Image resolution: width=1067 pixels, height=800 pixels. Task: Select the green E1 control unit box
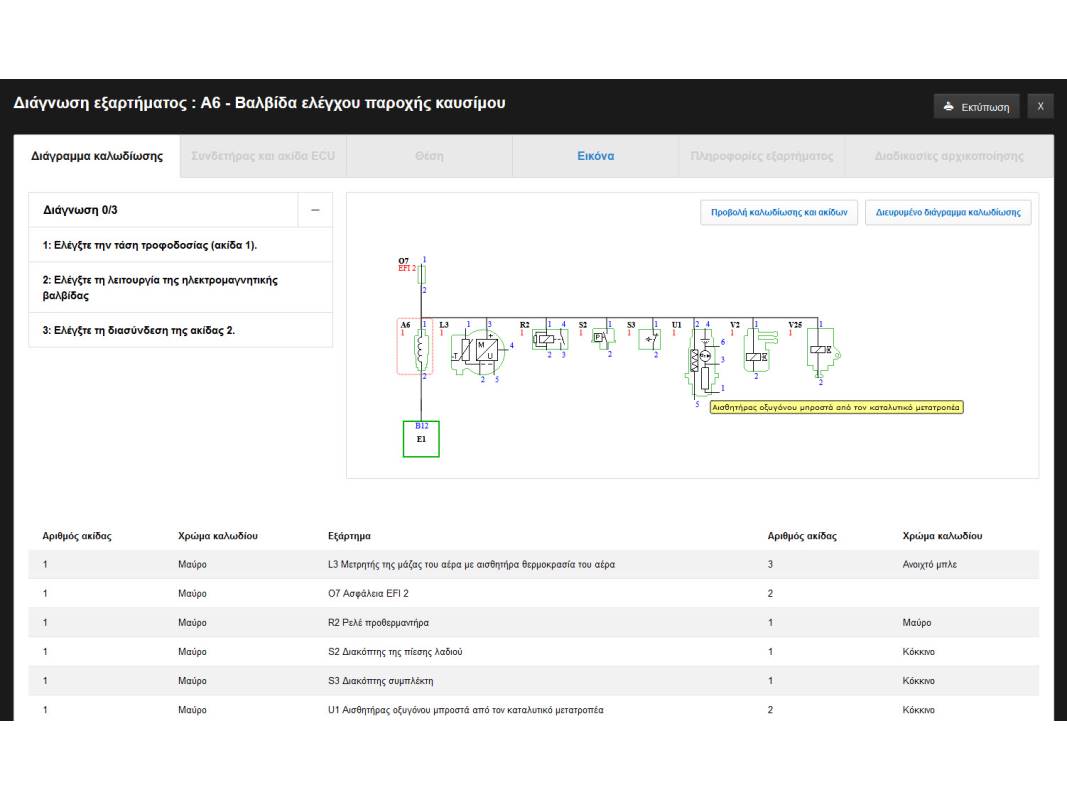click(421, 439)
